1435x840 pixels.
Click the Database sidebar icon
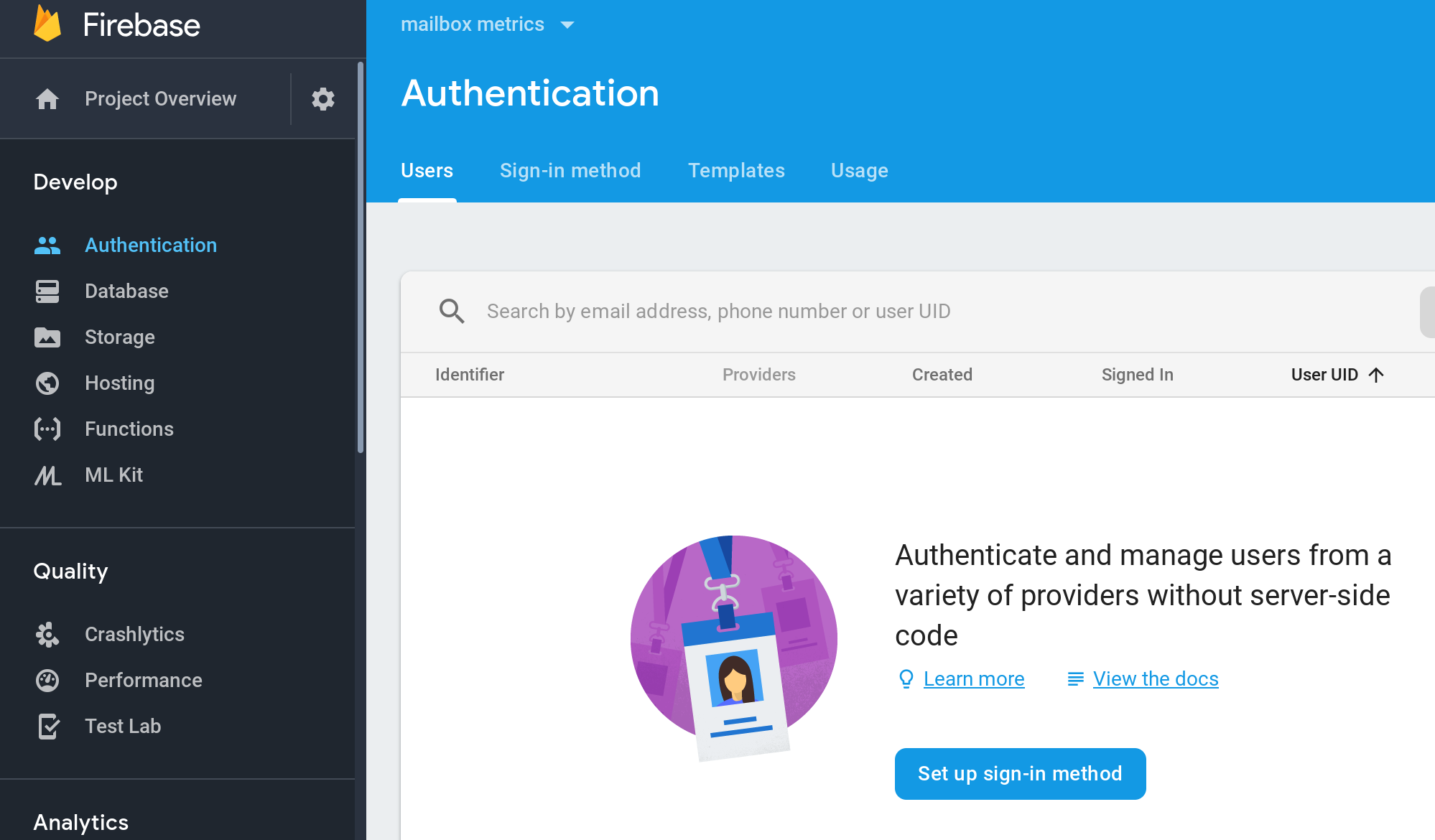(47, 291)
